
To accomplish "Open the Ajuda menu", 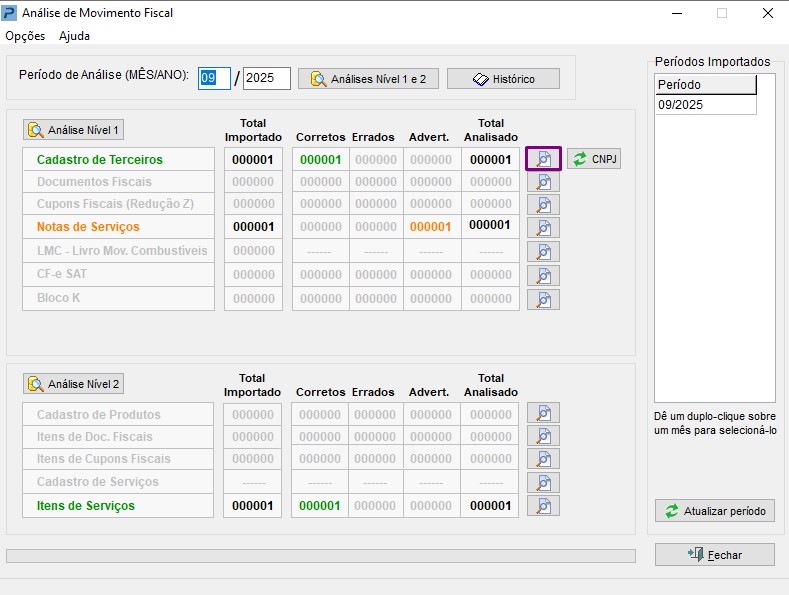I will tap(74, 36).
